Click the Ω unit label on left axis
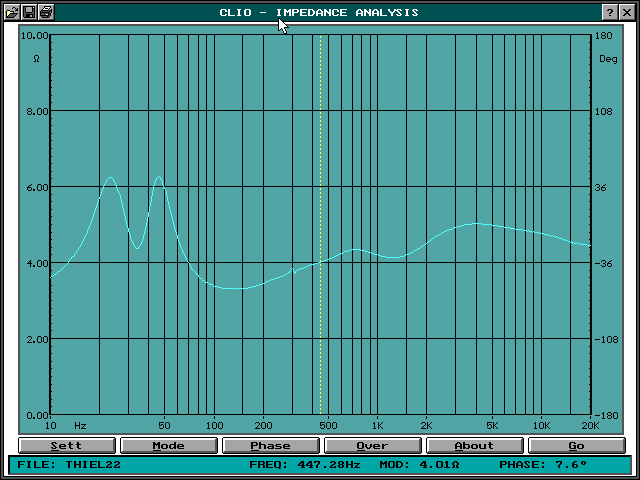640x480 pixels. pyautogui.click(x=36, y=59)
